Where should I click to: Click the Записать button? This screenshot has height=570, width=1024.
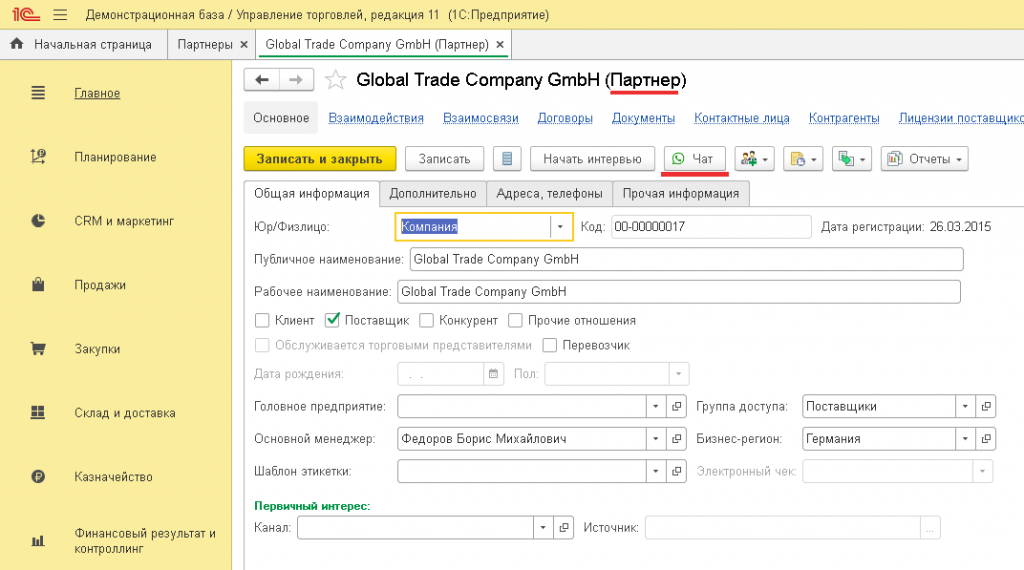(444, 159)
